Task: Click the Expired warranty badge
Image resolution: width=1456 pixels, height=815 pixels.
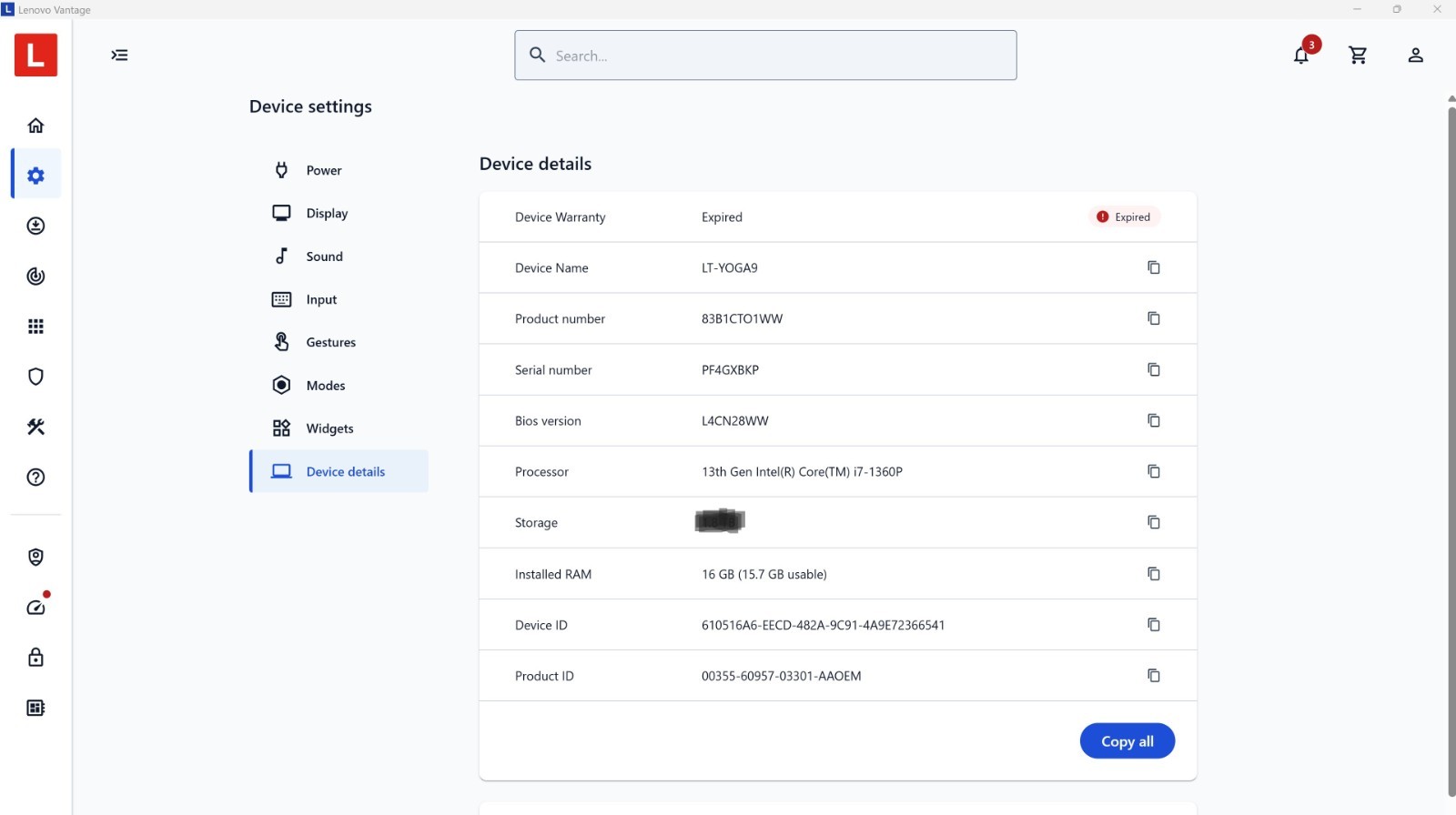Action: point(1124,217)
